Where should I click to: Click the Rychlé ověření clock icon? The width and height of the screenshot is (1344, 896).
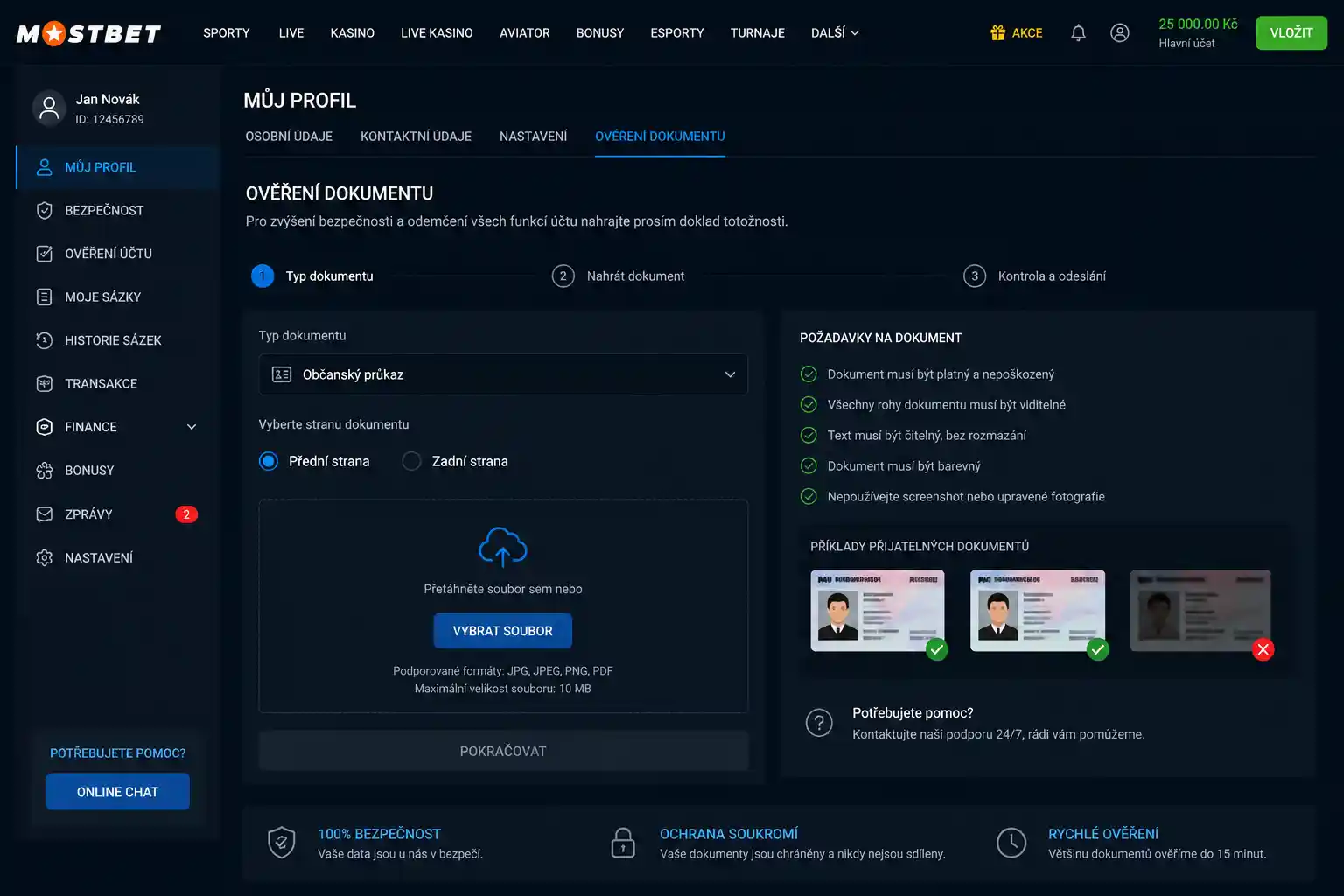pos(1011,843)
